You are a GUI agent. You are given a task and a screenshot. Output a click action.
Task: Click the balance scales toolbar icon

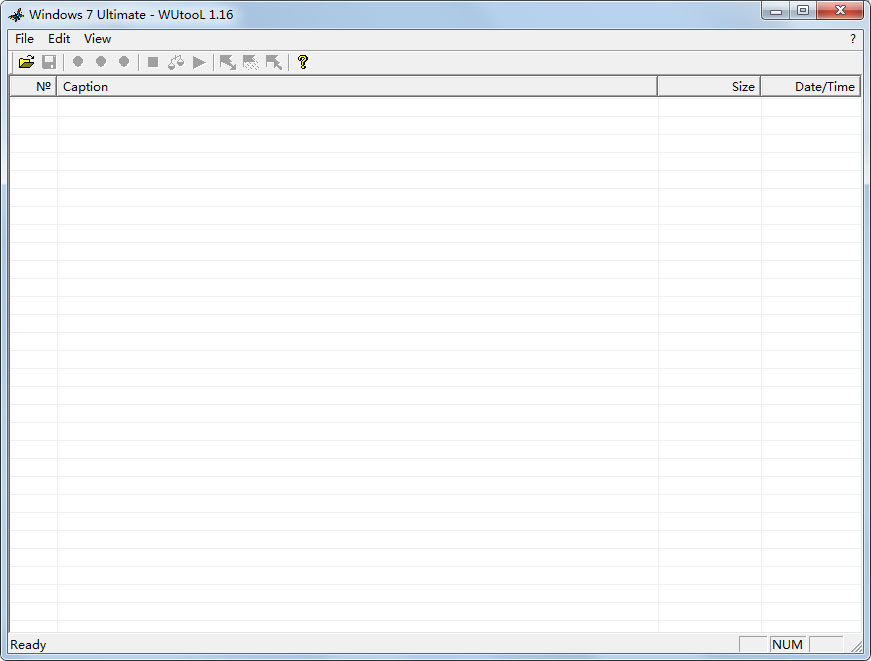pos(176,62)
